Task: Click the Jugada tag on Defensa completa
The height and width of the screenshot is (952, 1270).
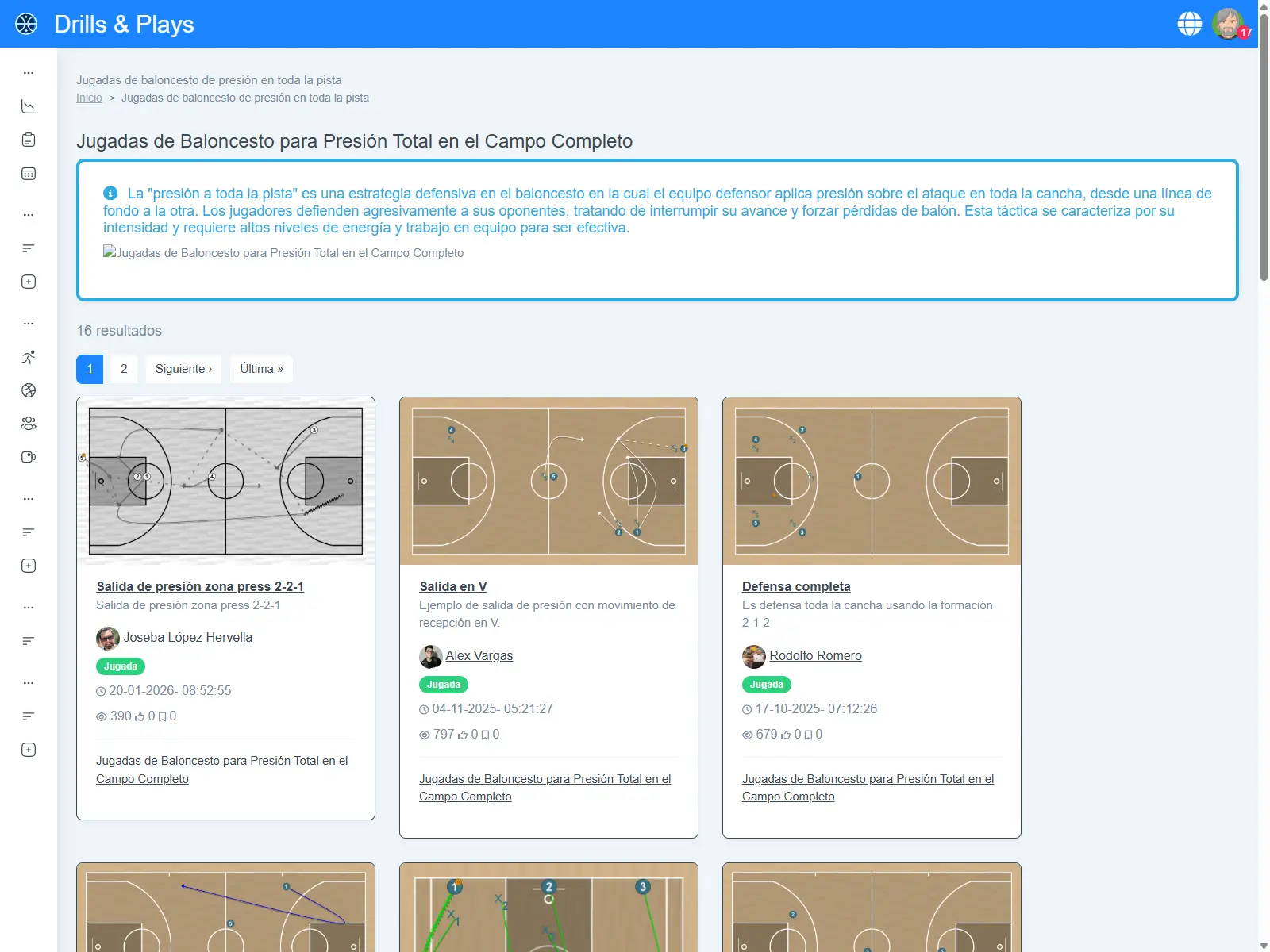Action: (x=766, y=684)
